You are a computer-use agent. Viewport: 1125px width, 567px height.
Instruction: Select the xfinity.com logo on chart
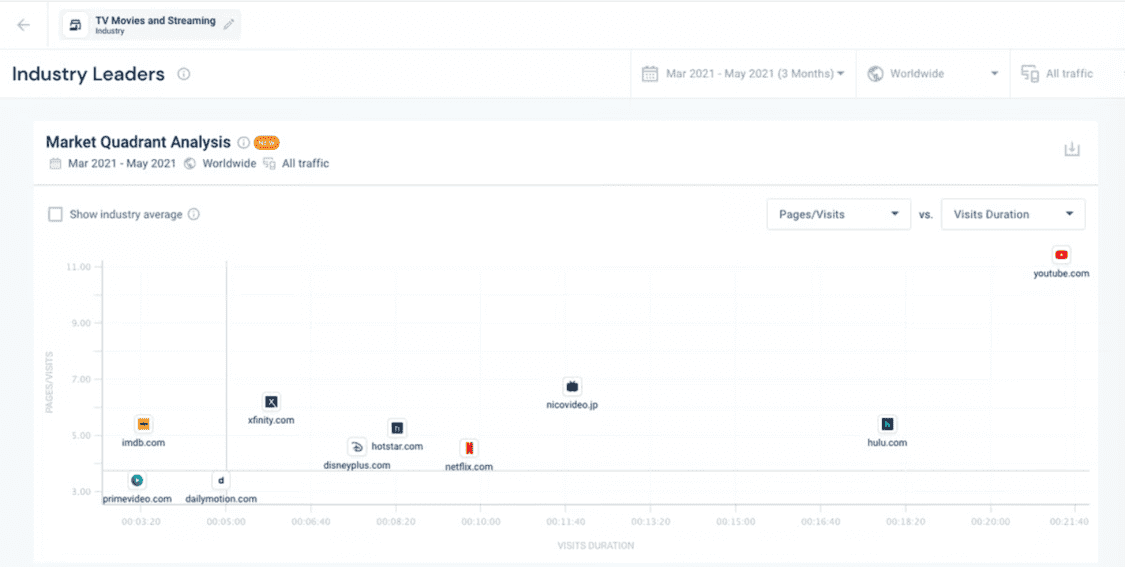(271, 401)
